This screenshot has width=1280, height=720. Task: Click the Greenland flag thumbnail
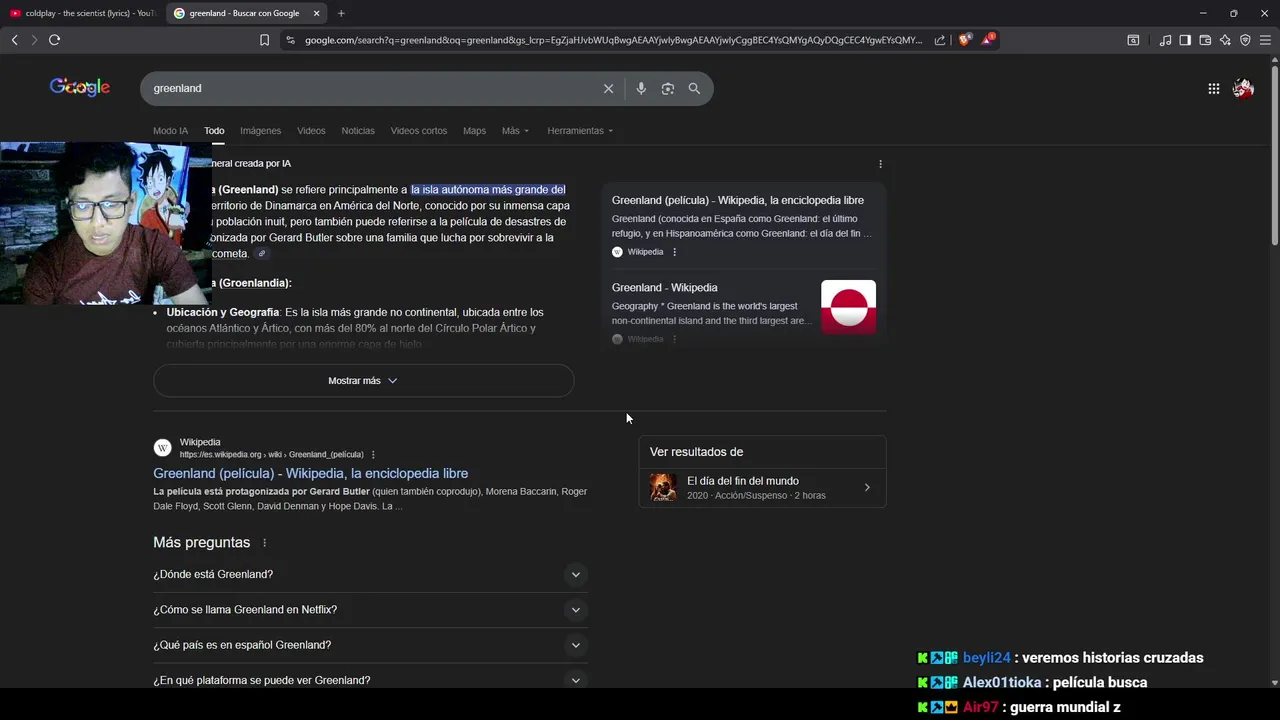(x=848, y=307)
